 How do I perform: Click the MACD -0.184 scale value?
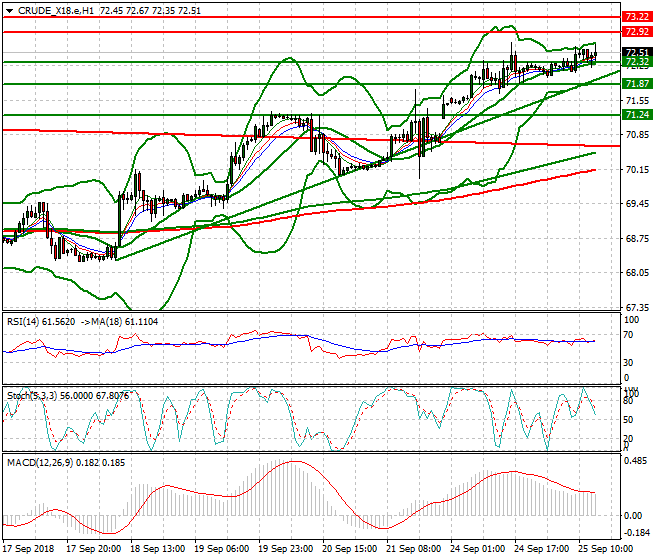click(637, 533)
